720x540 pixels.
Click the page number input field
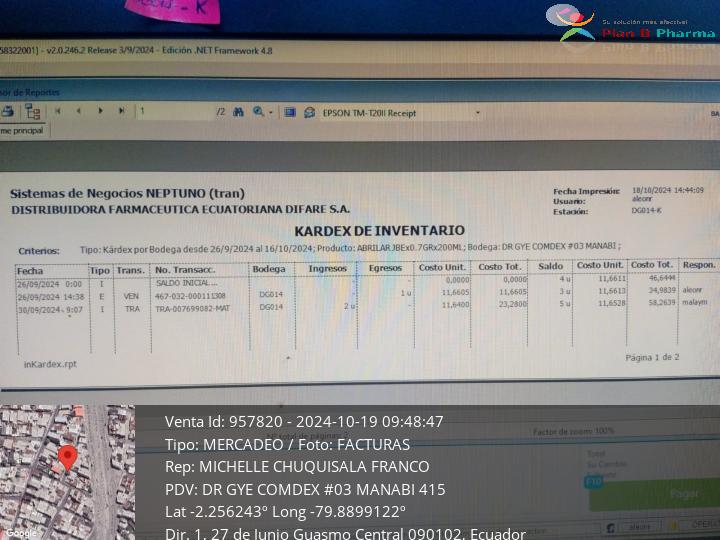(175, 112)
